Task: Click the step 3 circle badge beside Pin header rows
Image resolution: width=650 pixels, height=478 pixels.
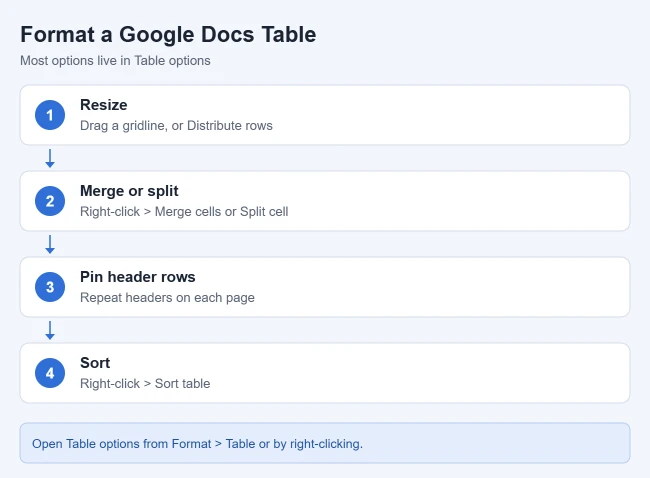Action: [x=50, y=287]
